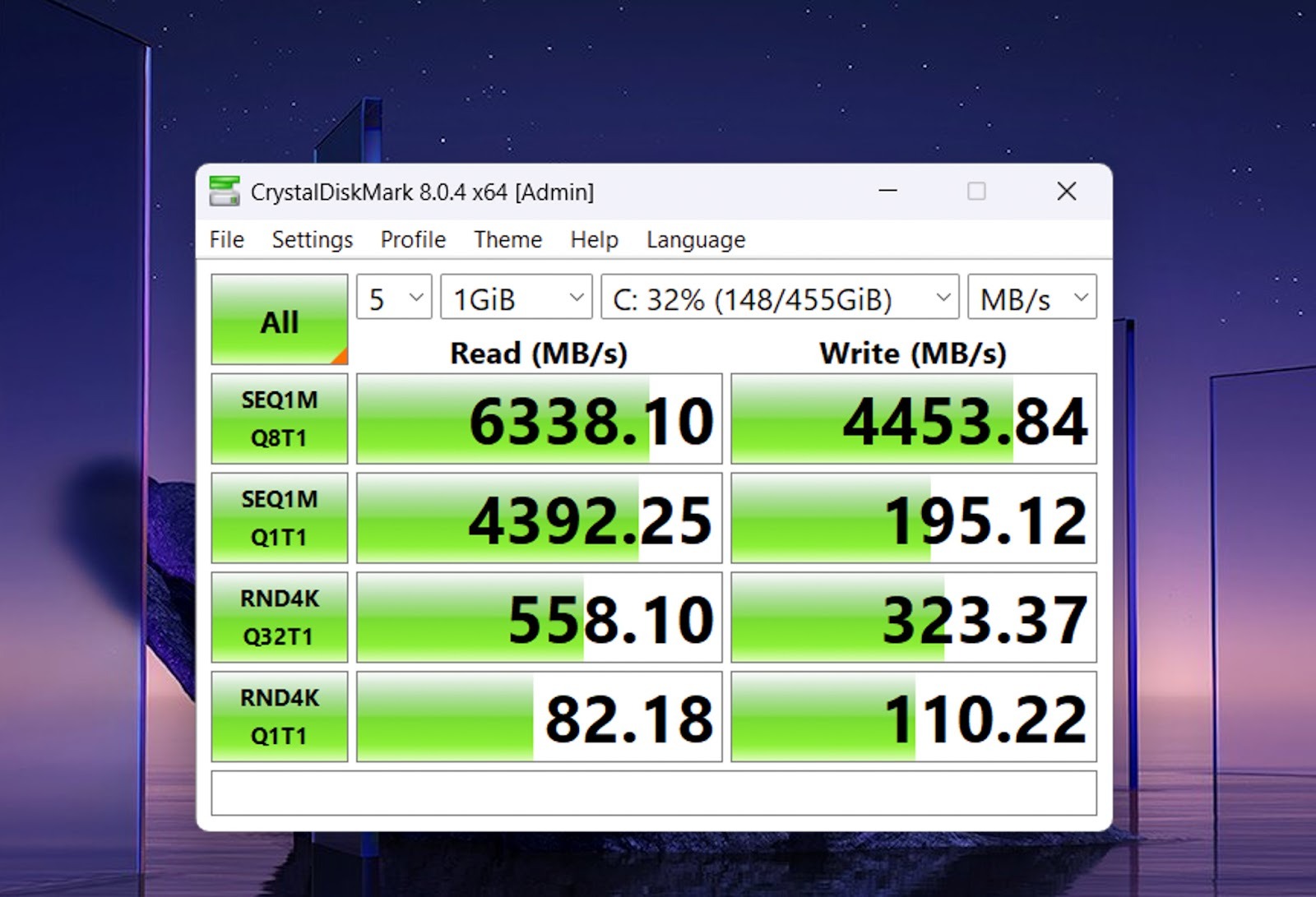
Task: Run the RND4K Q1T1 test
Action: [x=280, y=717]
